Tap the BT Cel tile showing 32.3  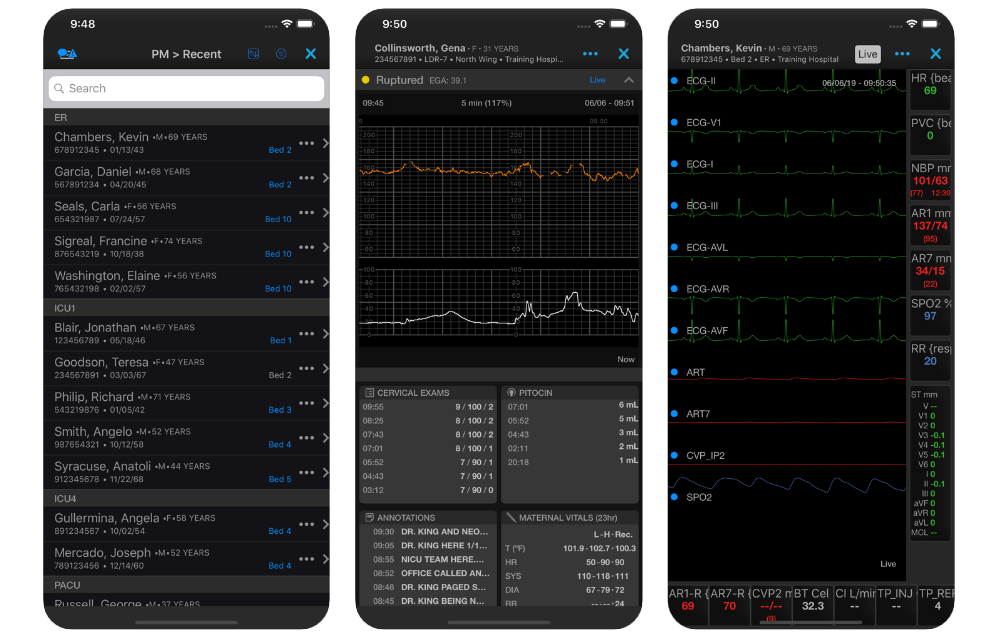pyautogui.click(x=812, y=605)
